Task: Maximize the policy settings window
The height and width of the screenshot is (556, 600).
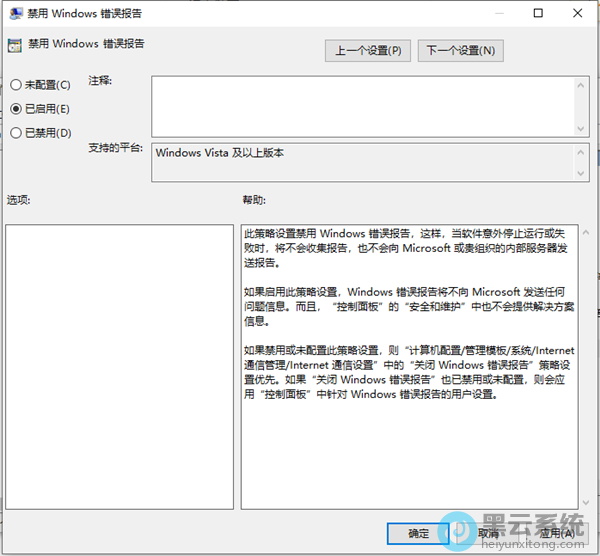Action: 538,14
